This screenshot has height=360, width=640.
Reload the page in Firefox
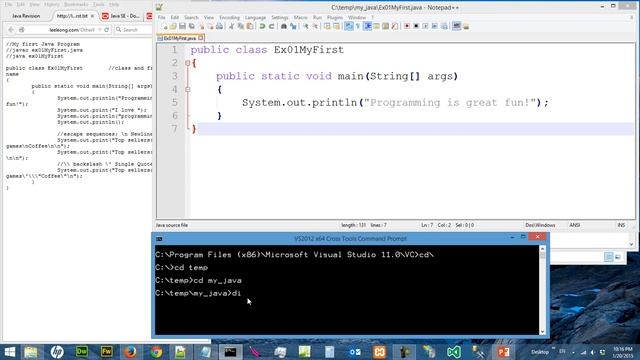[107, 30]
